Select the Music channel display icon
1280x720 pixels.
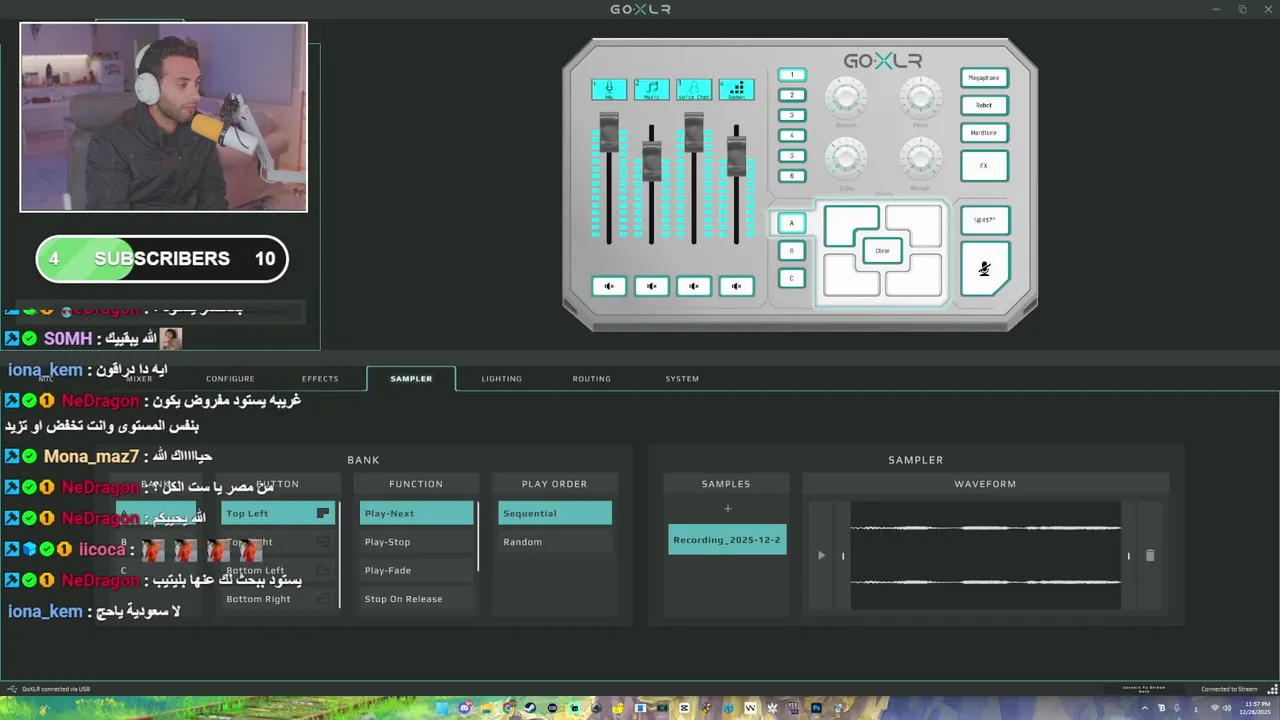pyautogui.click(x=651, y=90)
